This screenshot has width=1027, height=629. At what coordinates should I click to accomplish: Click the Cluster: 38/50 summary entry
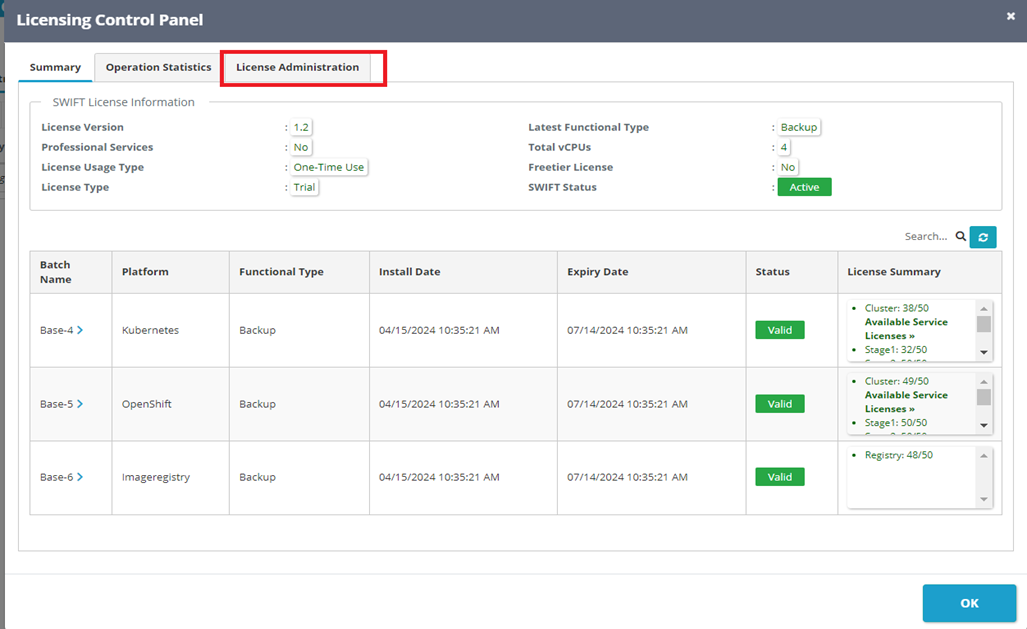click(897, 308)
